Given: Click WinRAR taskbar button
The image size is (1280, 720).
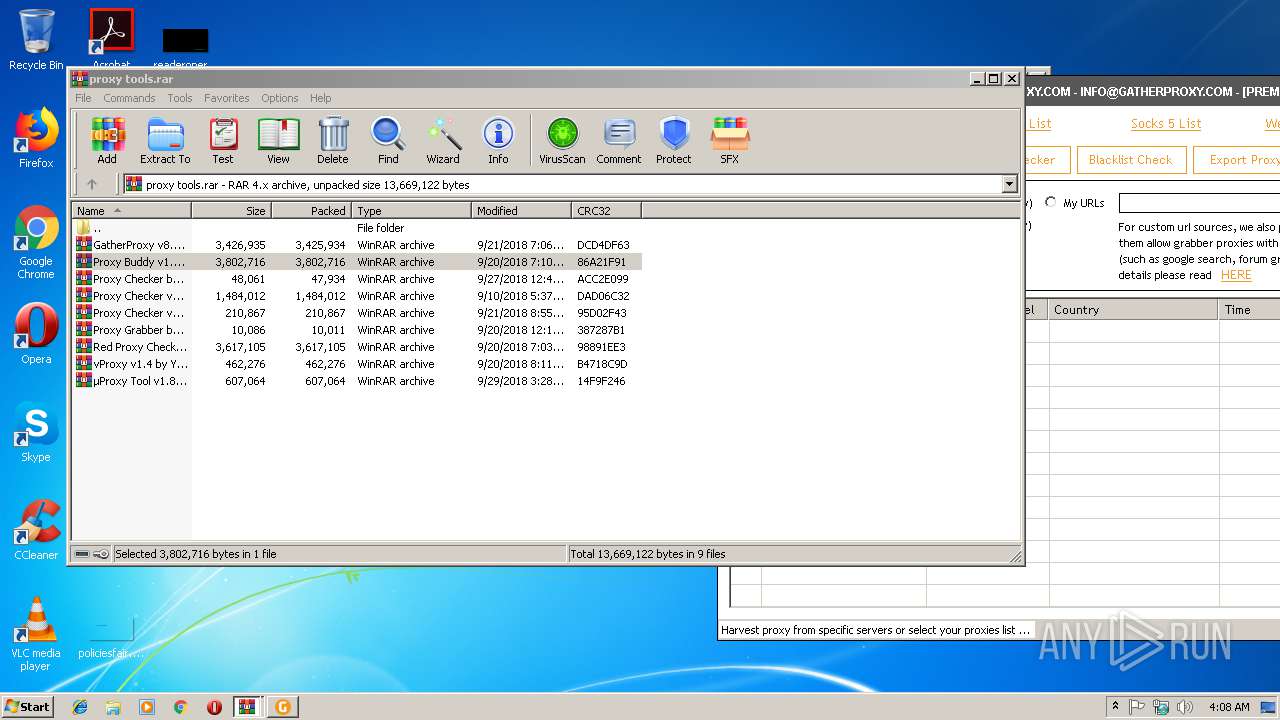Looking at the screenshot, I should click(x=248, y=707).
